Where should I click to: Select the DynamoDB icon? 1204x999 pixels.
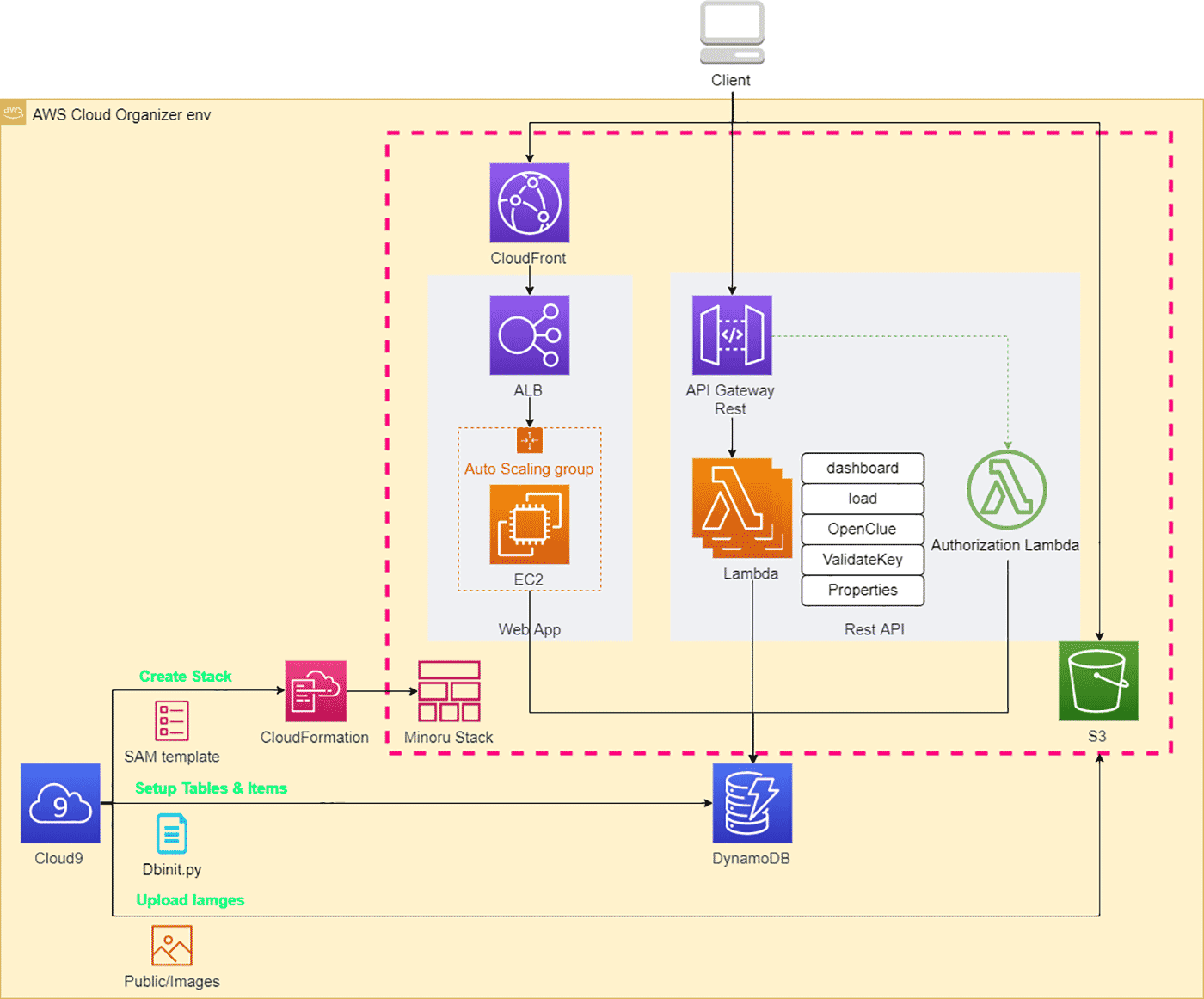[x=752, y=803]
